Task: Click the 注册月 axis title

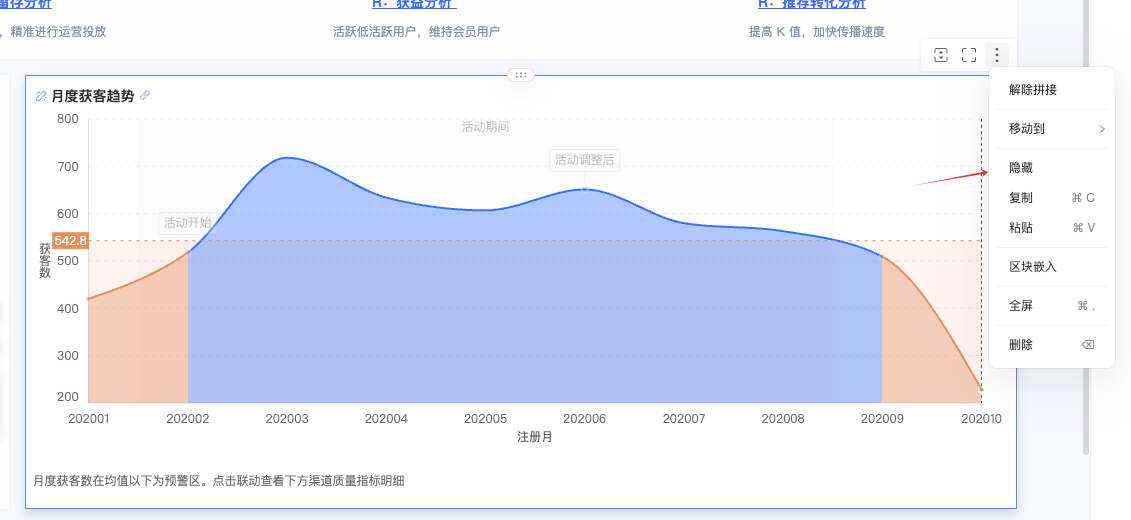Action: click(x=534, y=437)
